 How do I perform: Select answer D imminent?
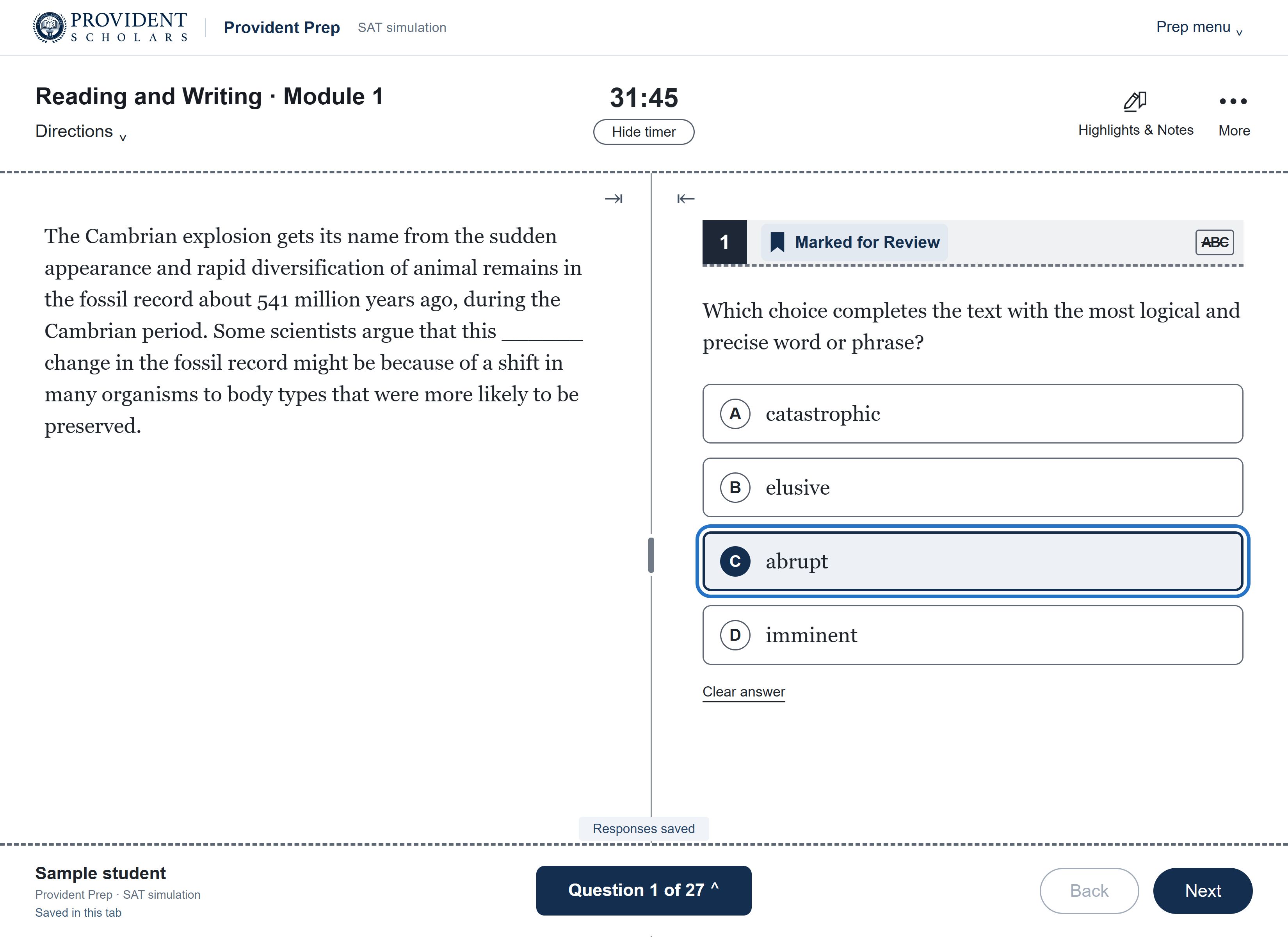pos(972,635)
